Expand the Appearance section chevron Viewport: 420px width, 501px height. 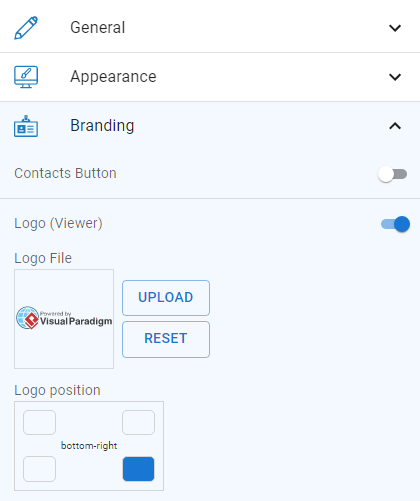pos(395,77)
